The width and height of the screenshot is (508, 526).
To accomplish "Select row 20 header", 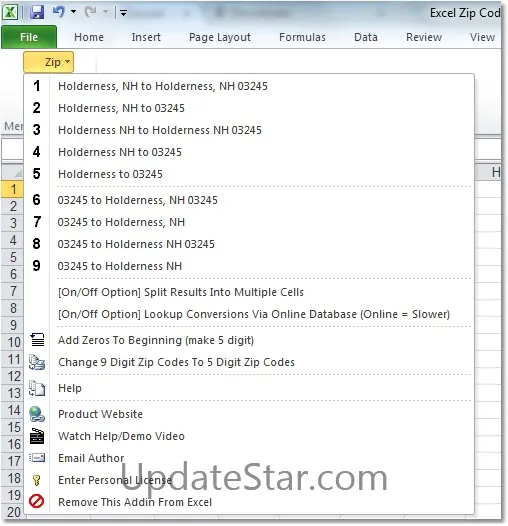I will (13, 512).
